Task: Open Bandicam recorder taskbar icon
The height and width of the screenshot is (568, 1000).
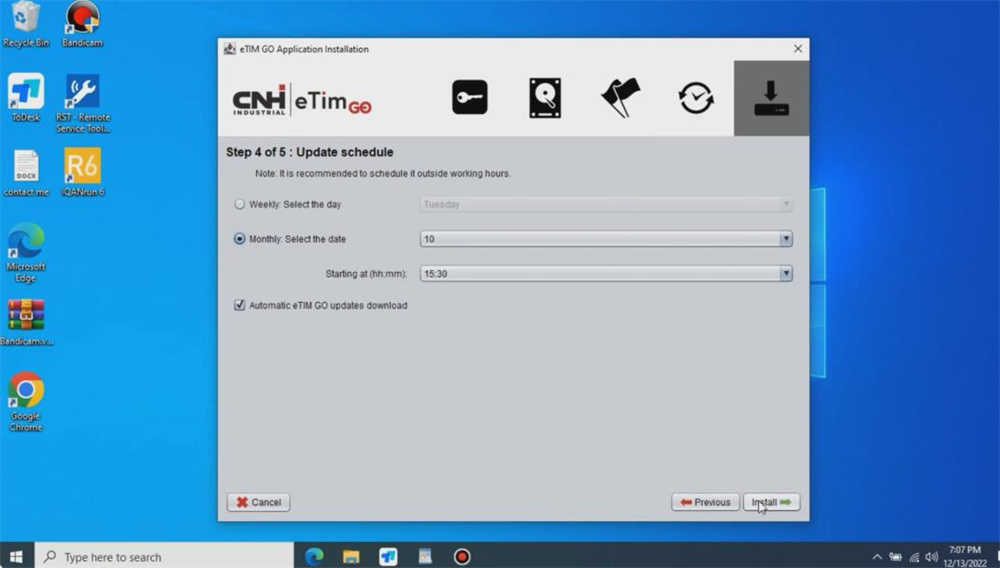Action: pyautogui.click(x=462, y=557)
